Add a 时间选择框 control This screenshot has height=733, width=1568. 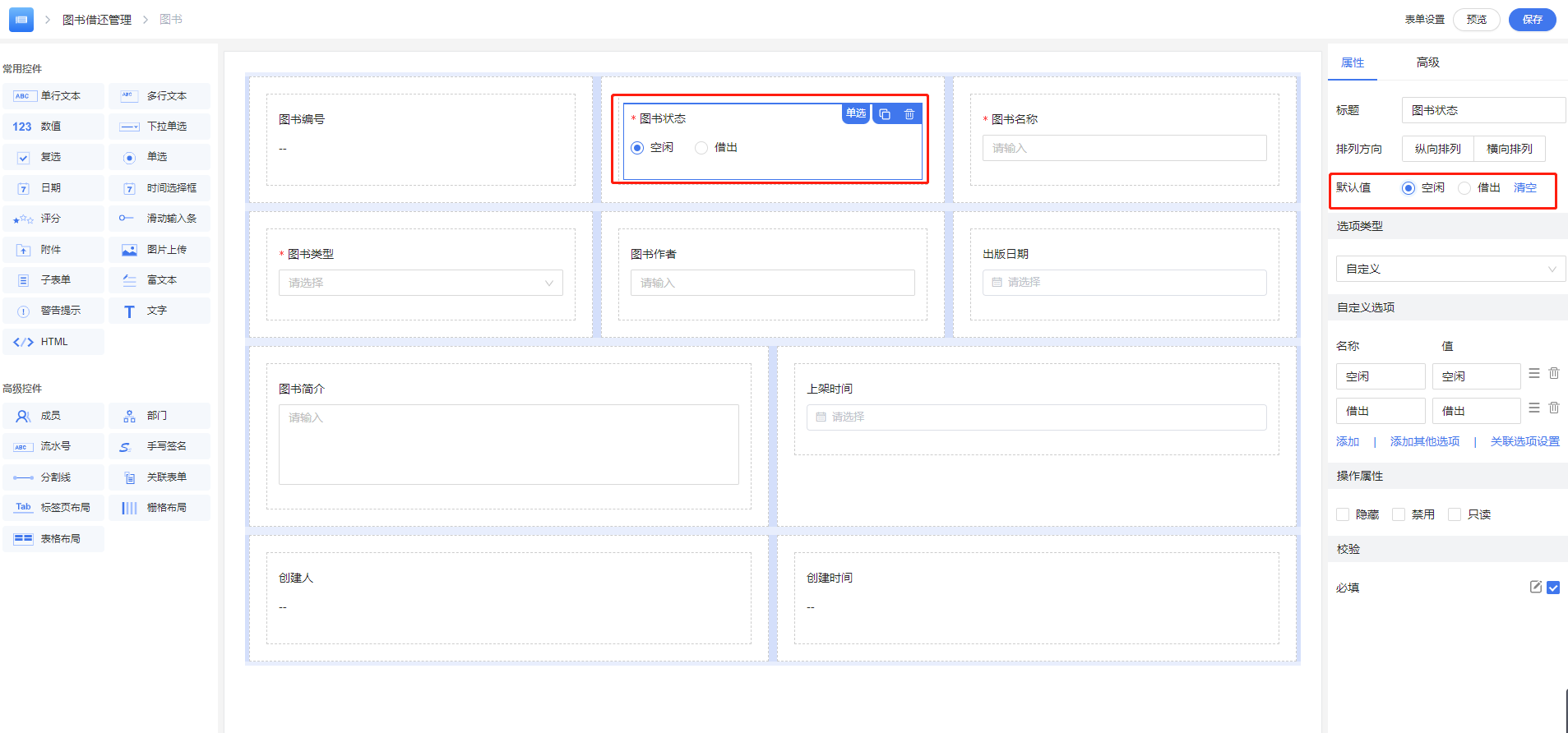[160, 188]
